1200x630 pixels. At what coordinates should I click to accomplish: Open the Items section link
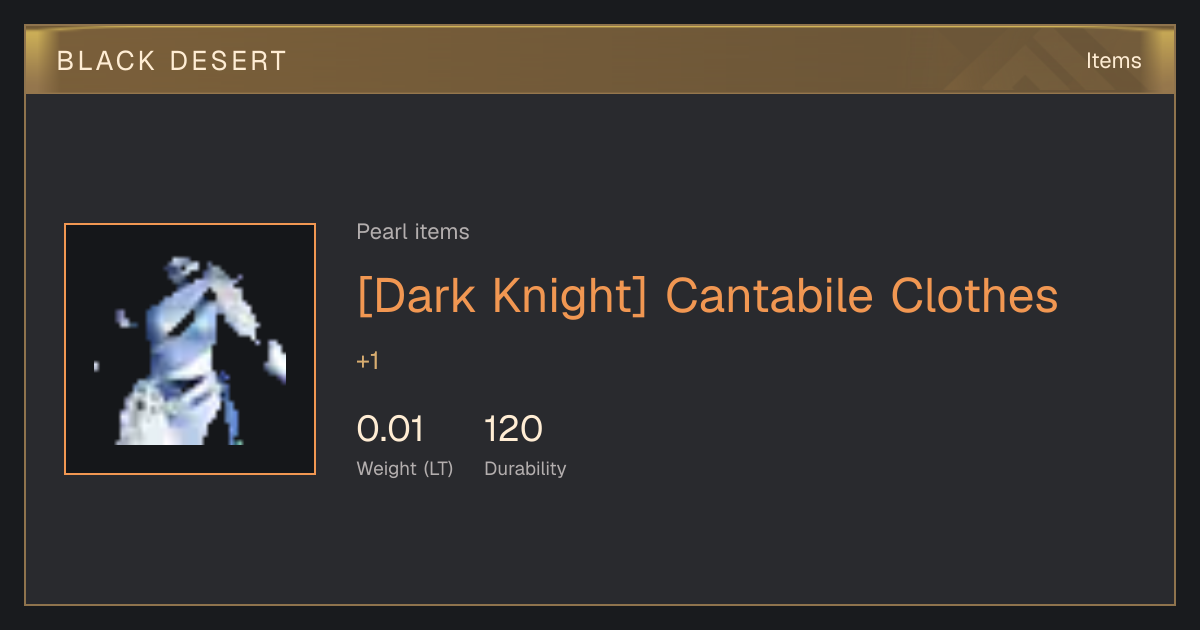coord(1113,61)
